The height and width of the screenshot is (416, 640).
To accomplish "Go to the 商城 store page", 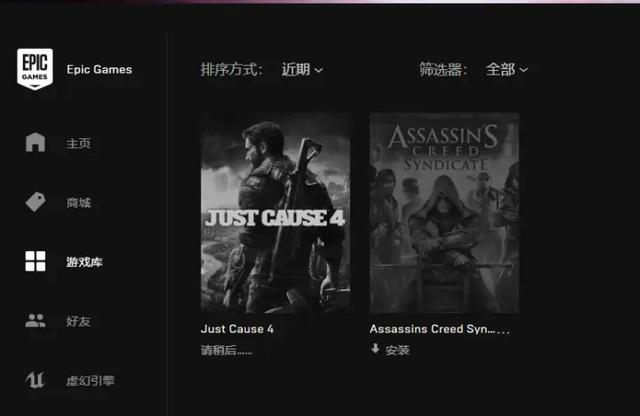I will pyautogui.click(x=78, y=202).
